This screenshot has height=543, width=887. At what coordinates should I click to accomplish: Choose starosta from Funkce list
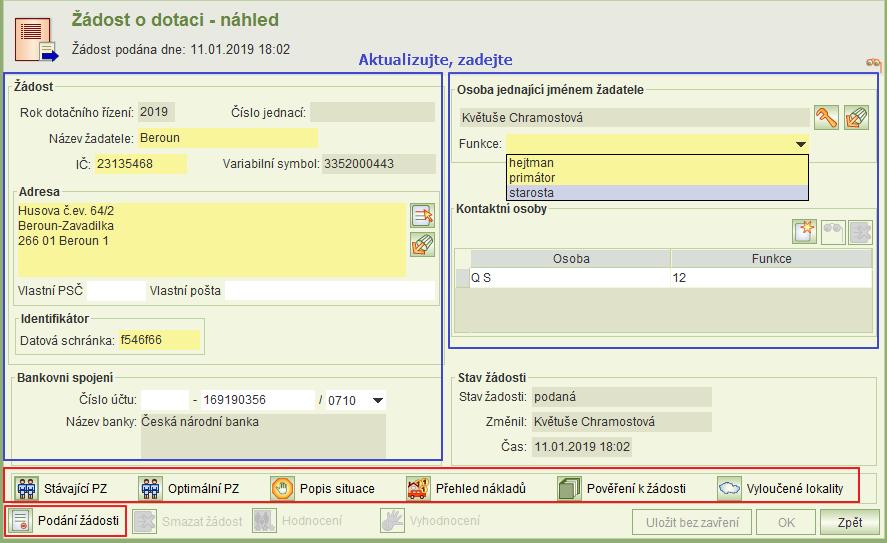point(657,192)
